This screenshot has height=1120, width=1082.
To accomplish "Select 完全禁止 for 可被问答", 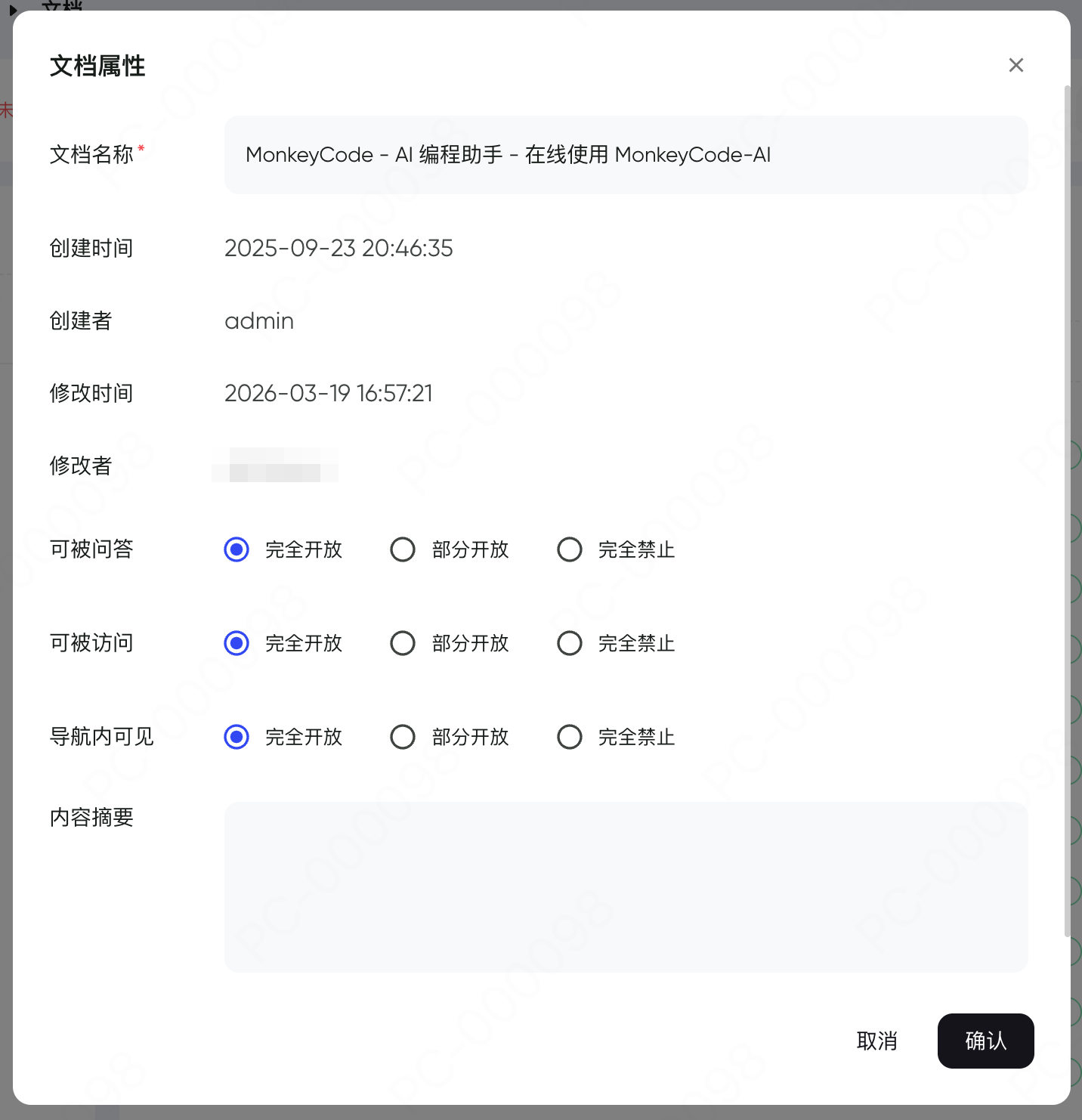I will [570, 549].
